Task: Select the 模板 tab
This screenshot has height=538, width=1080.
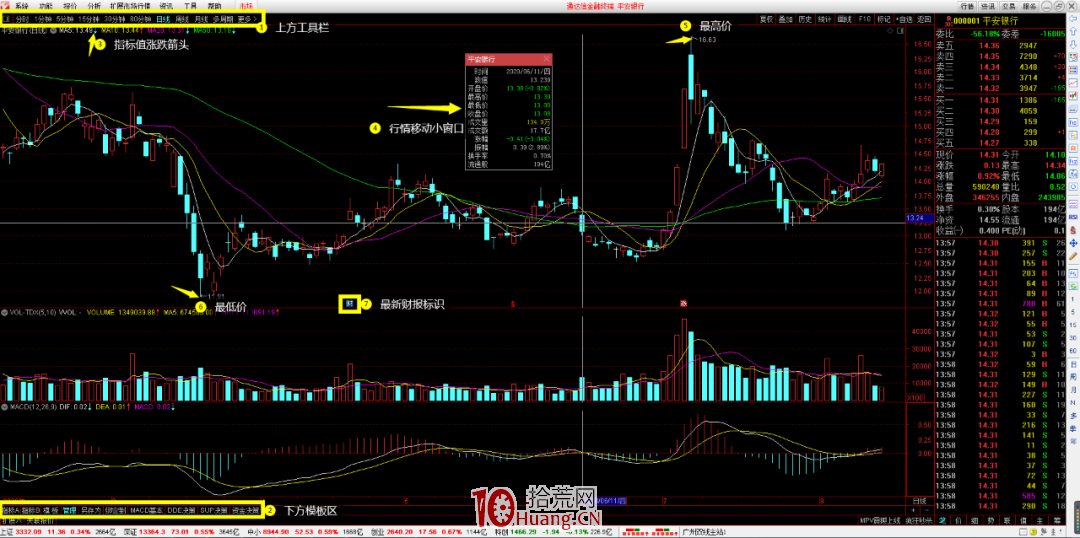Action: click(50, 510)
